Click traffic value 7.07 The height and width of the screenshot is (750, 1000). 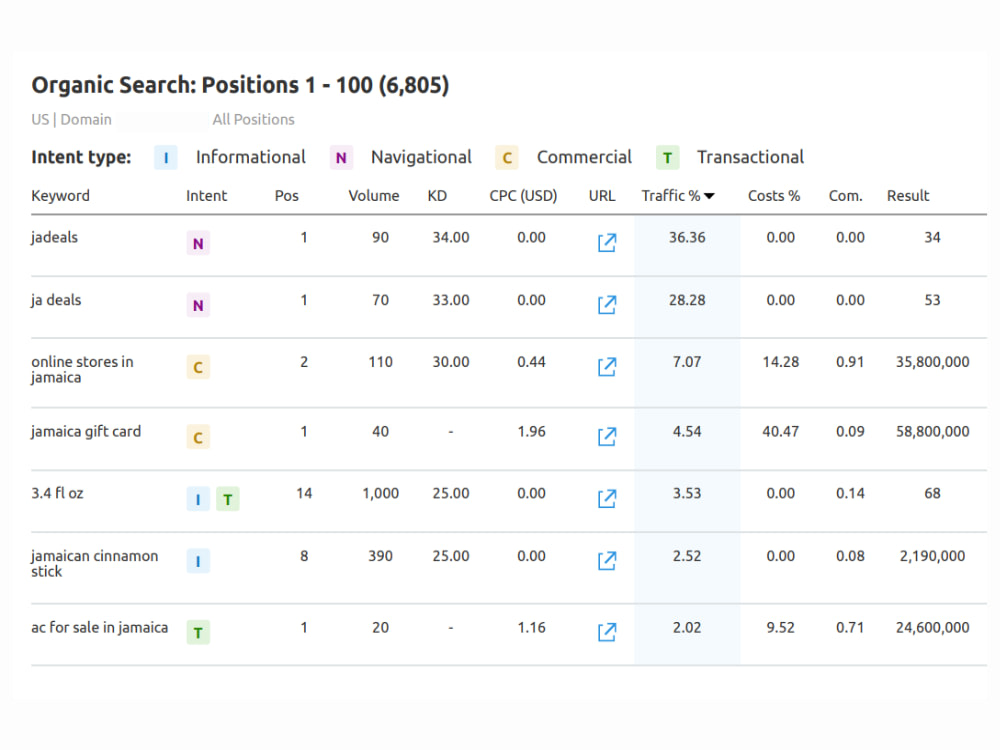point(687,362)
